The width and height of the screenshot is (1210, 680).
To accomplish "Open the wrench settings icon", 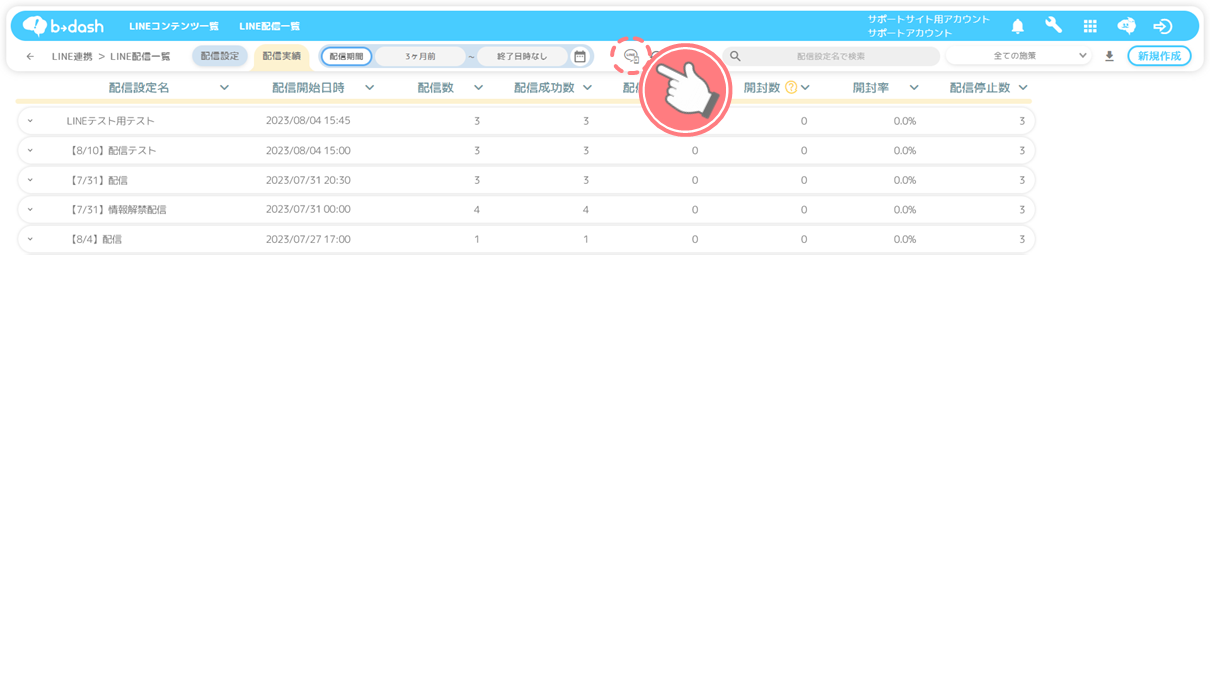I will [x=1053, y=26].
